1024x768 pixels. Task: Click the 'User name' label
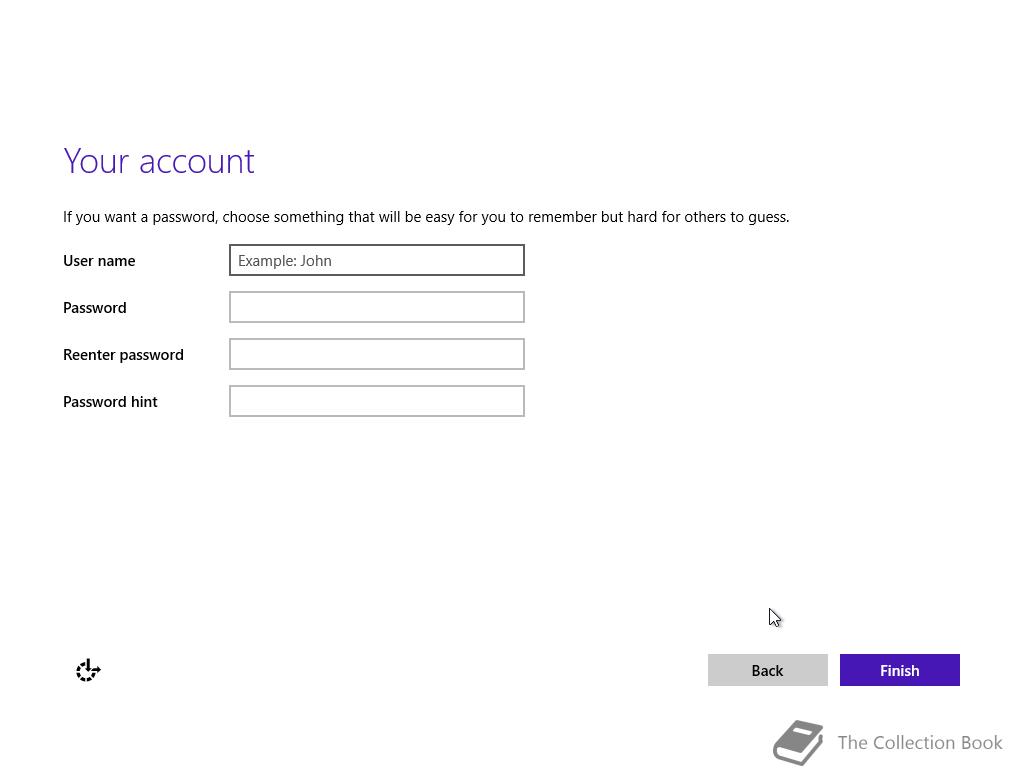pos(99,261)
